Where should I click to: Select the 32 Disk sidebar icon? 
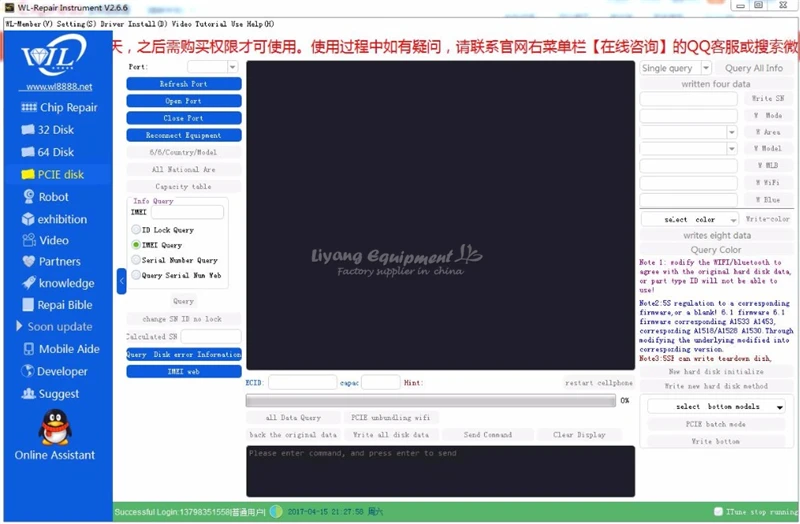coord(28,130)
